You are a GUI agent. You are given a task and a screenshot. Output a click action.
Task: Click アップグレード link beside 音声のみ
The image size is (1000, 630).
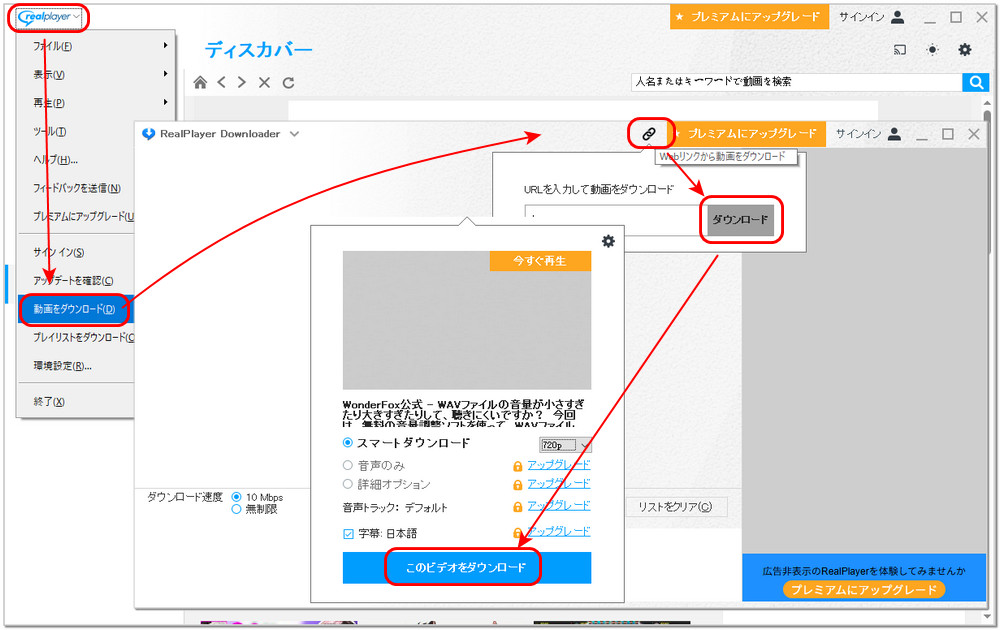point(559,465)
